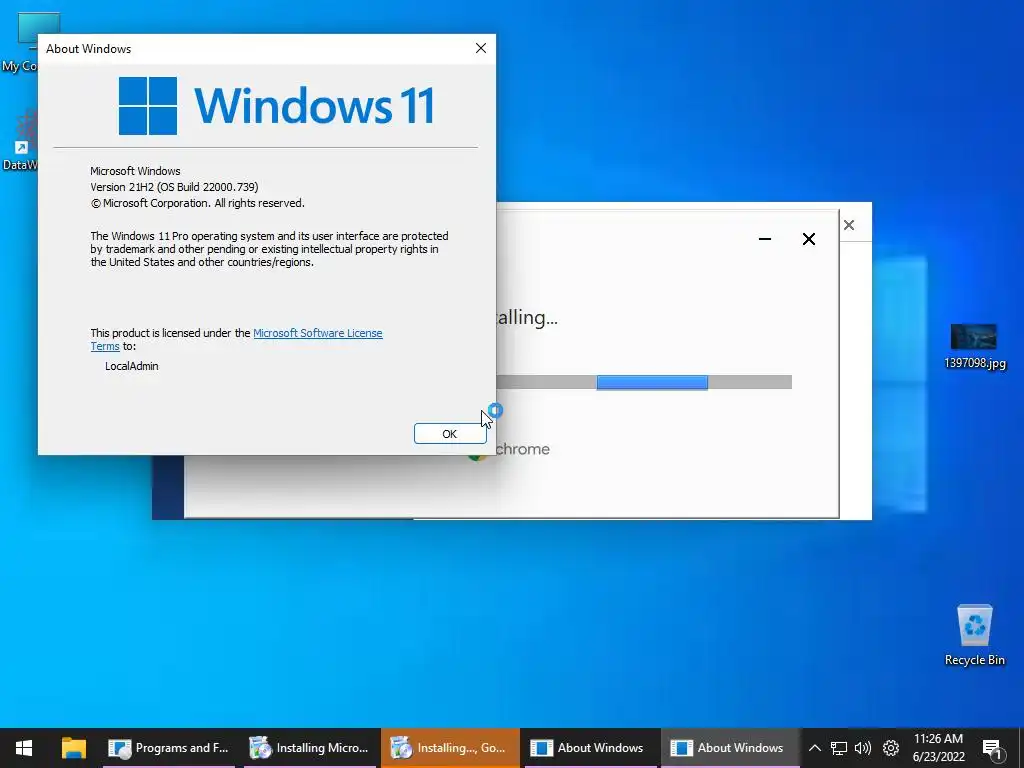Click the gear tray icon
1024x768 pixels.
[x=891, y=748]
